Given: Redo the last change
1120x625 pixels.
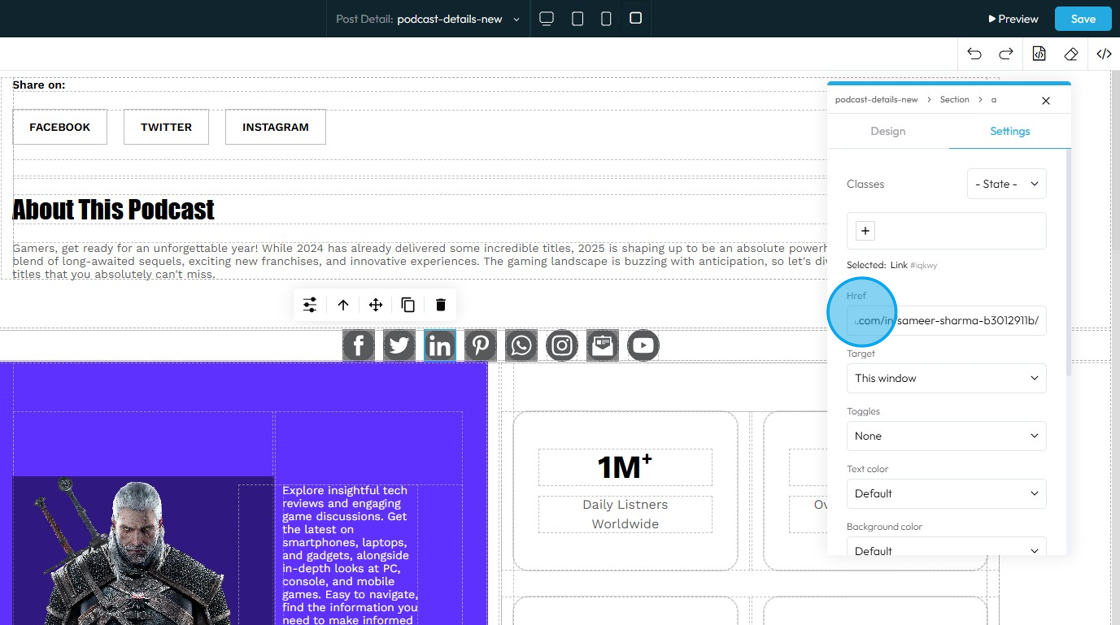Looking at the screenshot, I should tap(1006, 54).
